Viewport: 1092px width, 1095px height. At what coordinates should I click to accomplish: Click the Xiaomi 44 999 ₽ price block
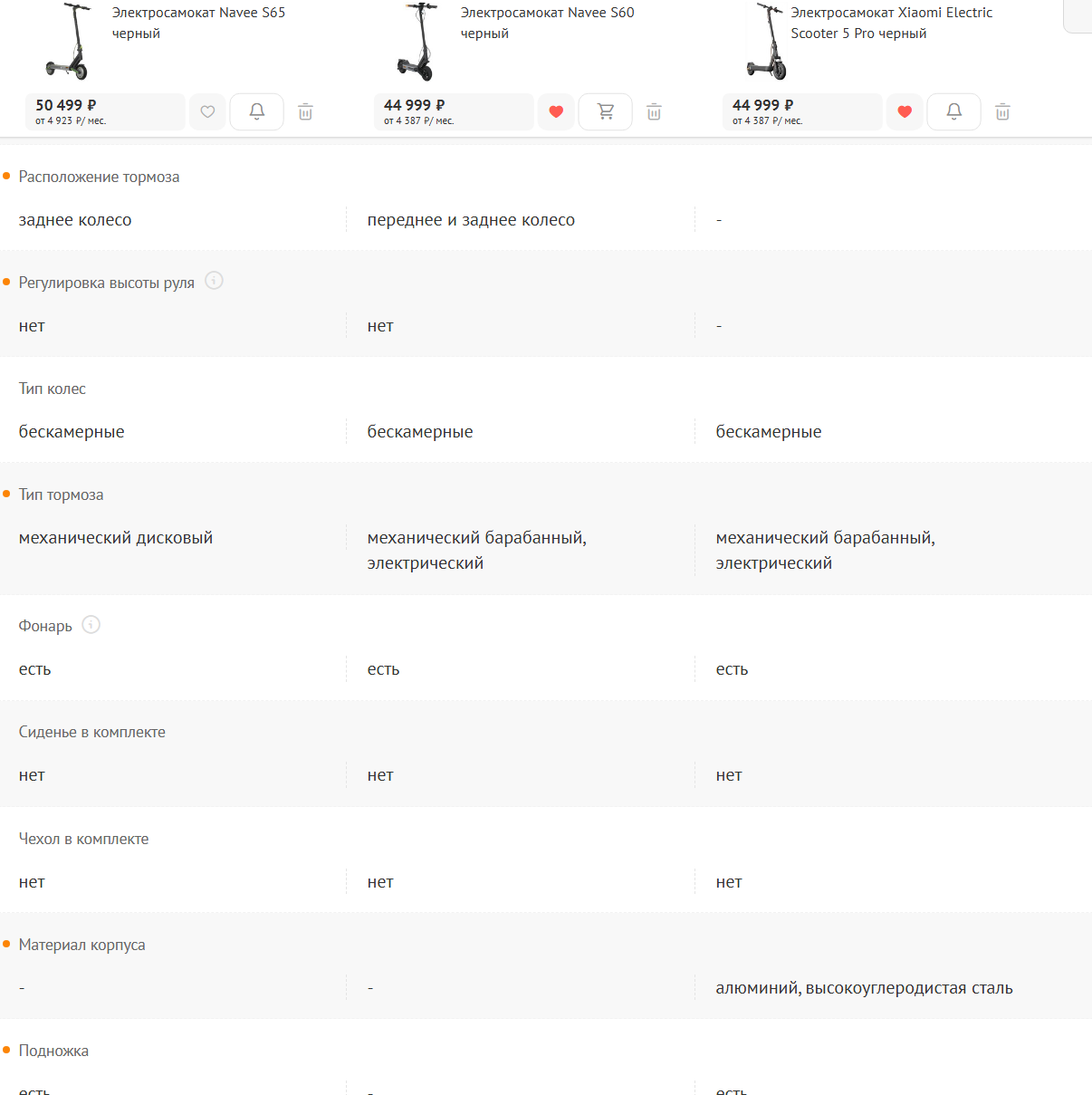coord(802,111)
